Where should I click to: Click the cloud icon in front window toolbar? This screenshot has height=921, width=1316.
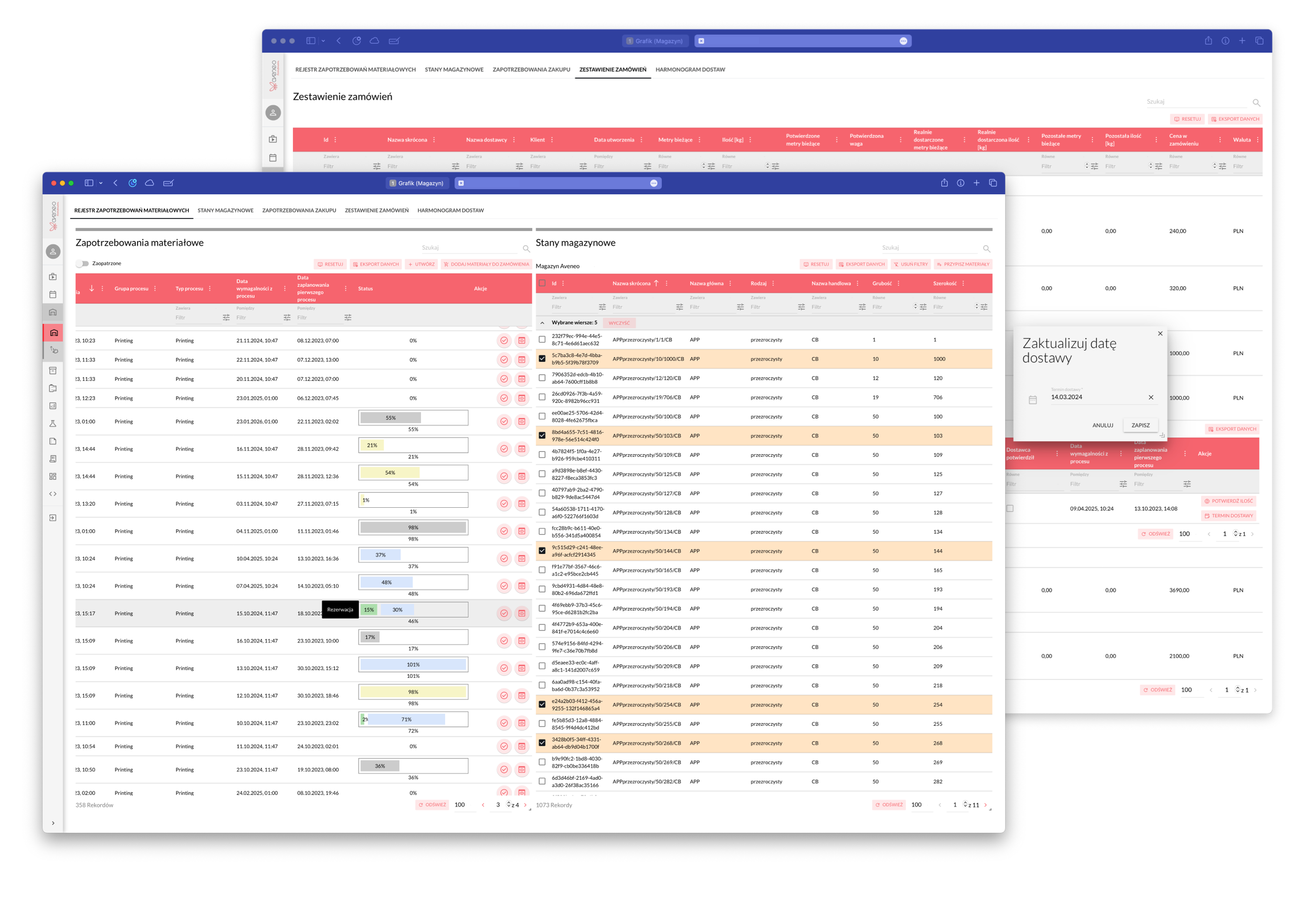(150, 183)
